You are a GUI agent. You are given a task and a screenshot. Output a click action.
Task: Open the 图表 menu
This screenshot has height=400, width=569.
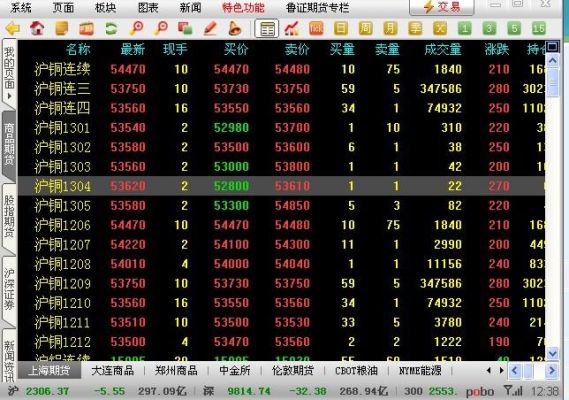148,7
